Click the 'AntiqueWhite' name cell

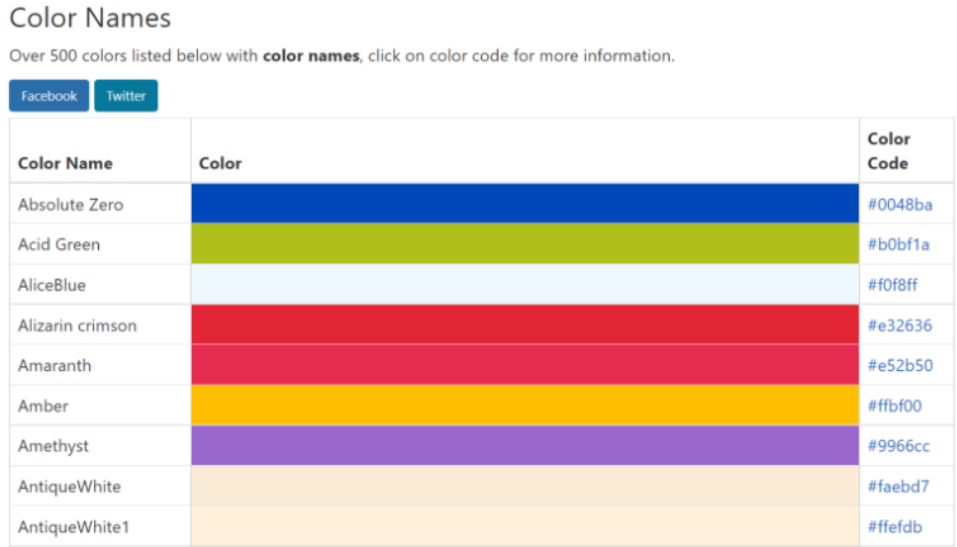[100, 487]
